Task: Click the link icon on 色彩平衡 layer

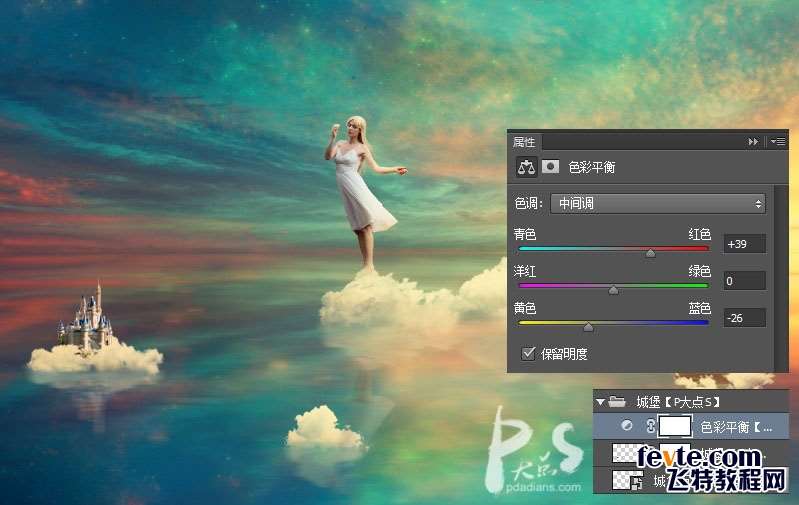Action: 648,426
